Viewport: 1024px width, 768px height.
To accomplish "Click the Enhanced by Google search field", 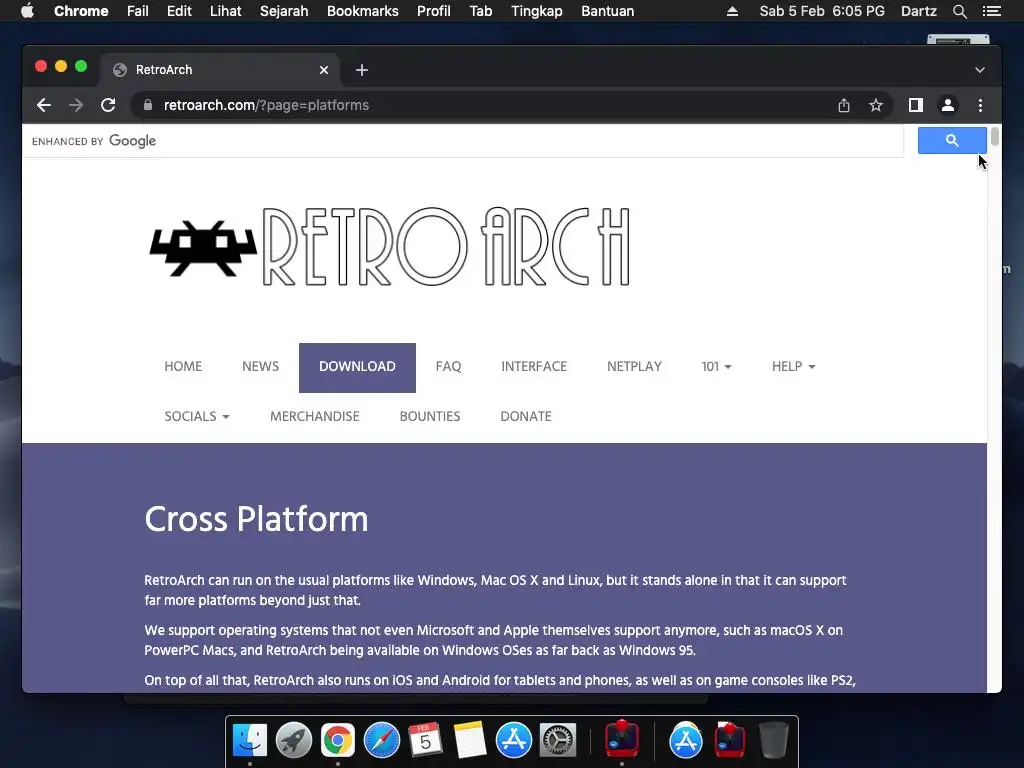I will pyautogui.click(x=463, y=141).
